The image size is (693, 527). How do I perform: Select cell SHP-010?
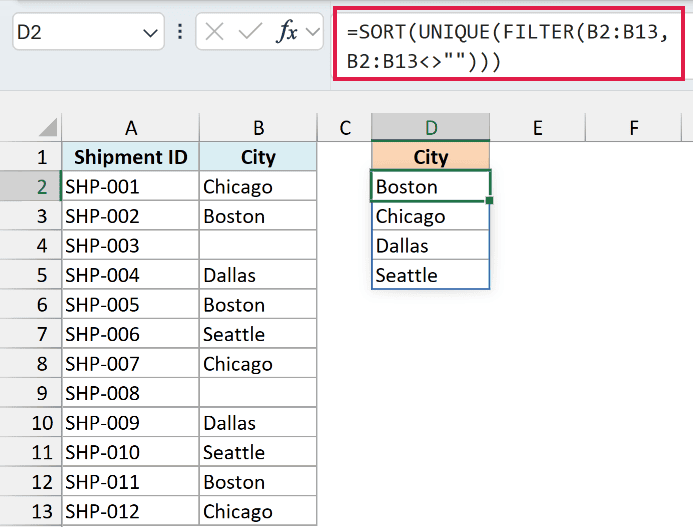[130, 452]
